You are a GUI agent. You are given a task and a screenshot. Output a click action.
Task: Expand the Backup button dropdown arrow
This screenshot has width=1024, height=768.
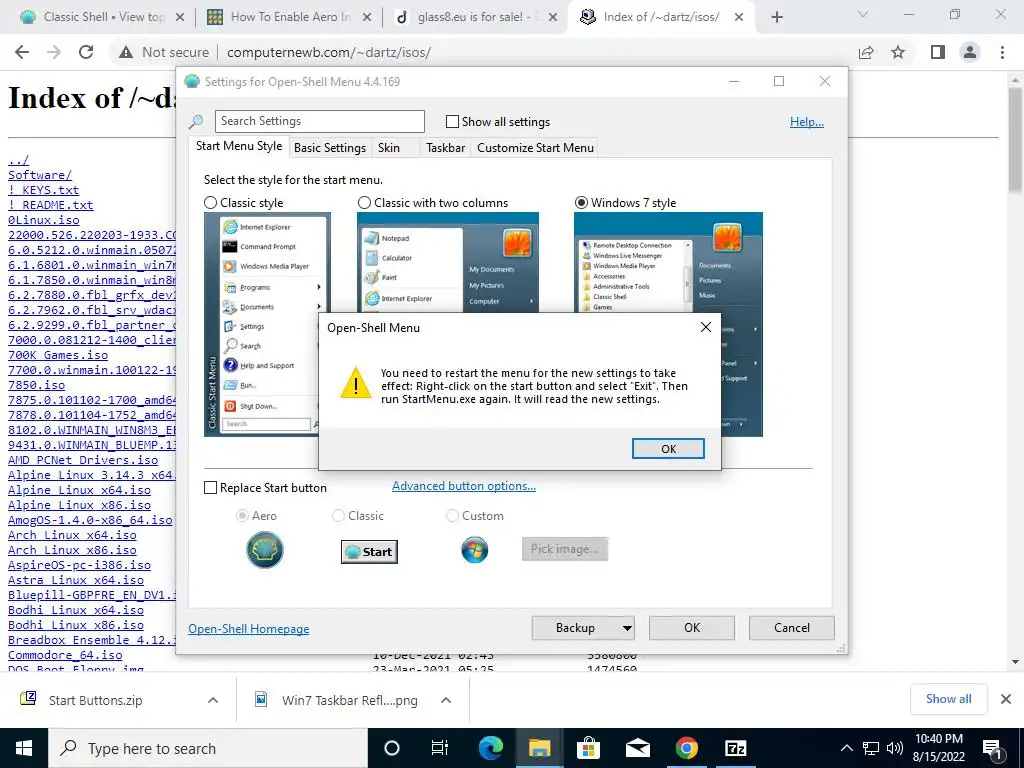(626, 628)
